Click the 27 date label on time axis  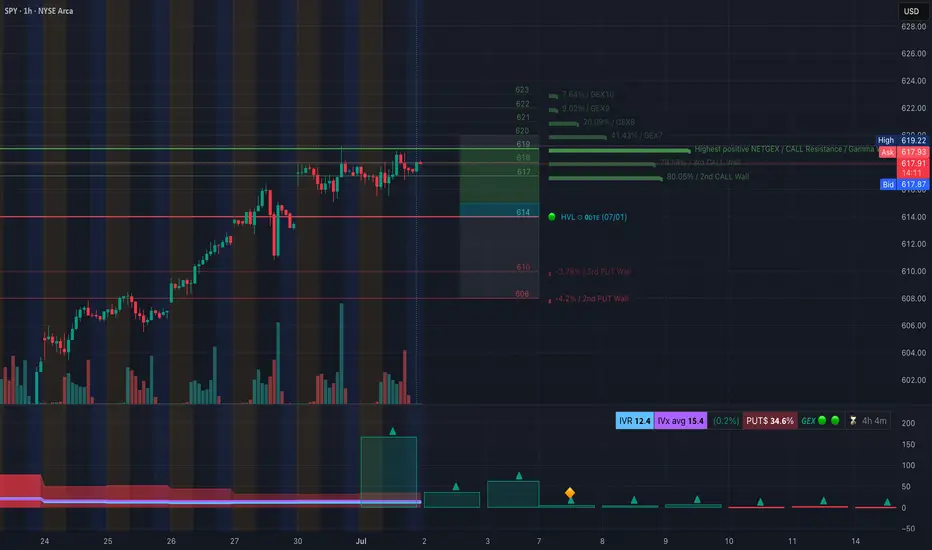[234, 541]
